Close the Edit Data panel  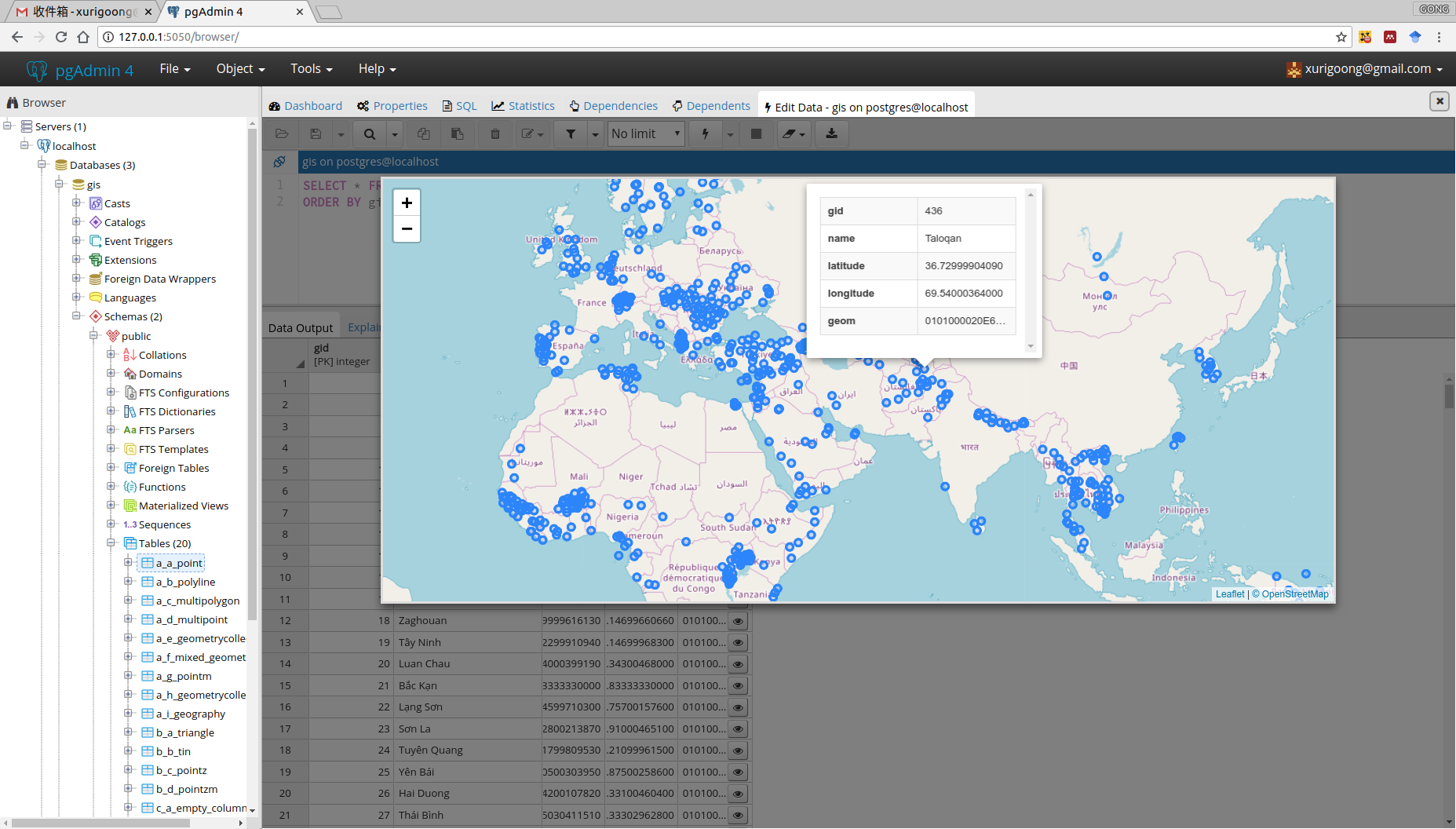point(1440,101)
